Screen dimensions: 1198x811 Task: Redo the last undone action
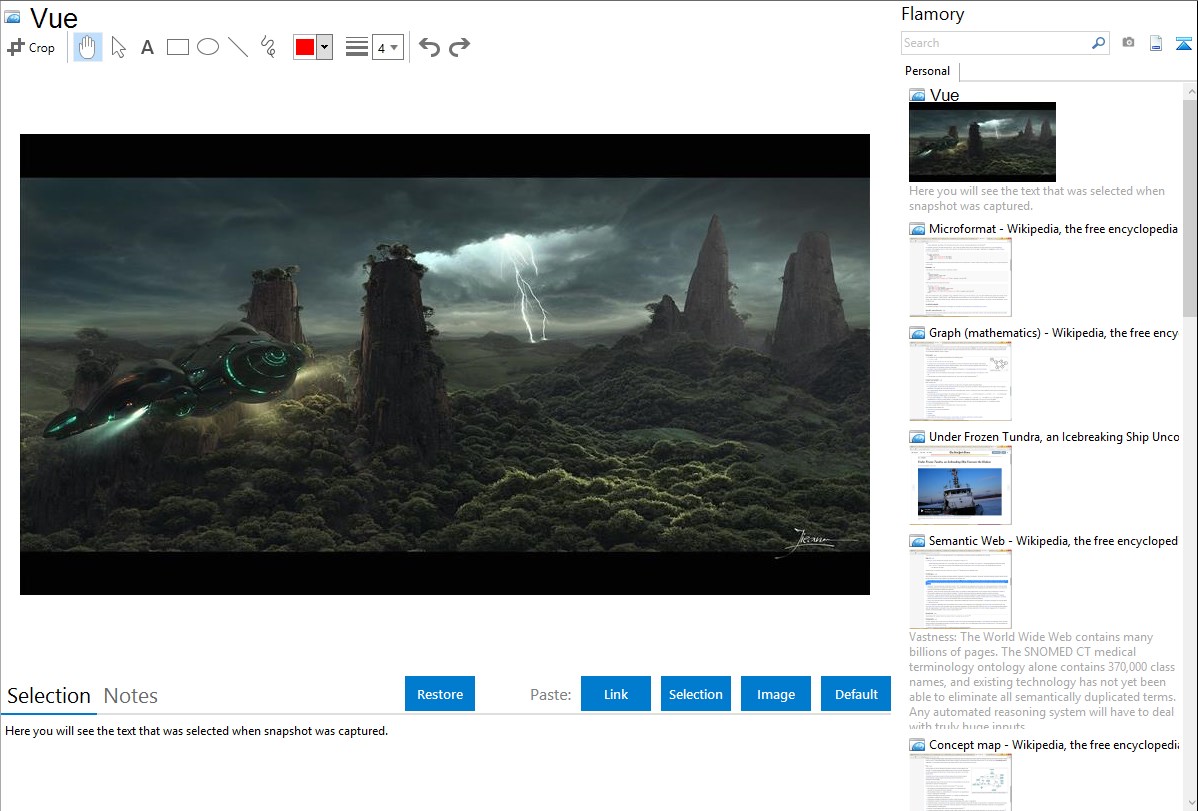pos(459,47)
